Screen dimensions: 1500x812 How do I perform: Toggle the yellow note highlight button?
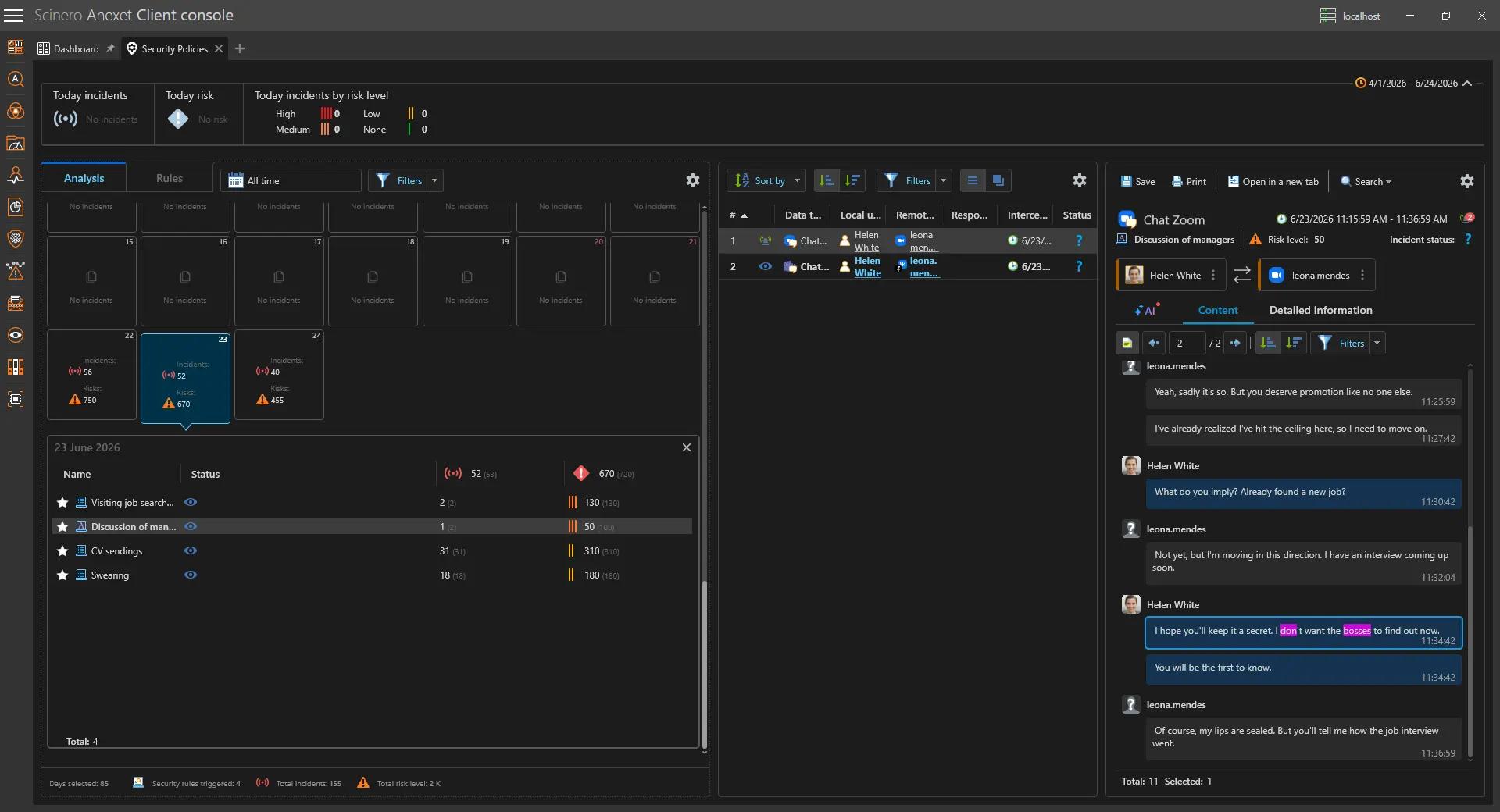1127,344
